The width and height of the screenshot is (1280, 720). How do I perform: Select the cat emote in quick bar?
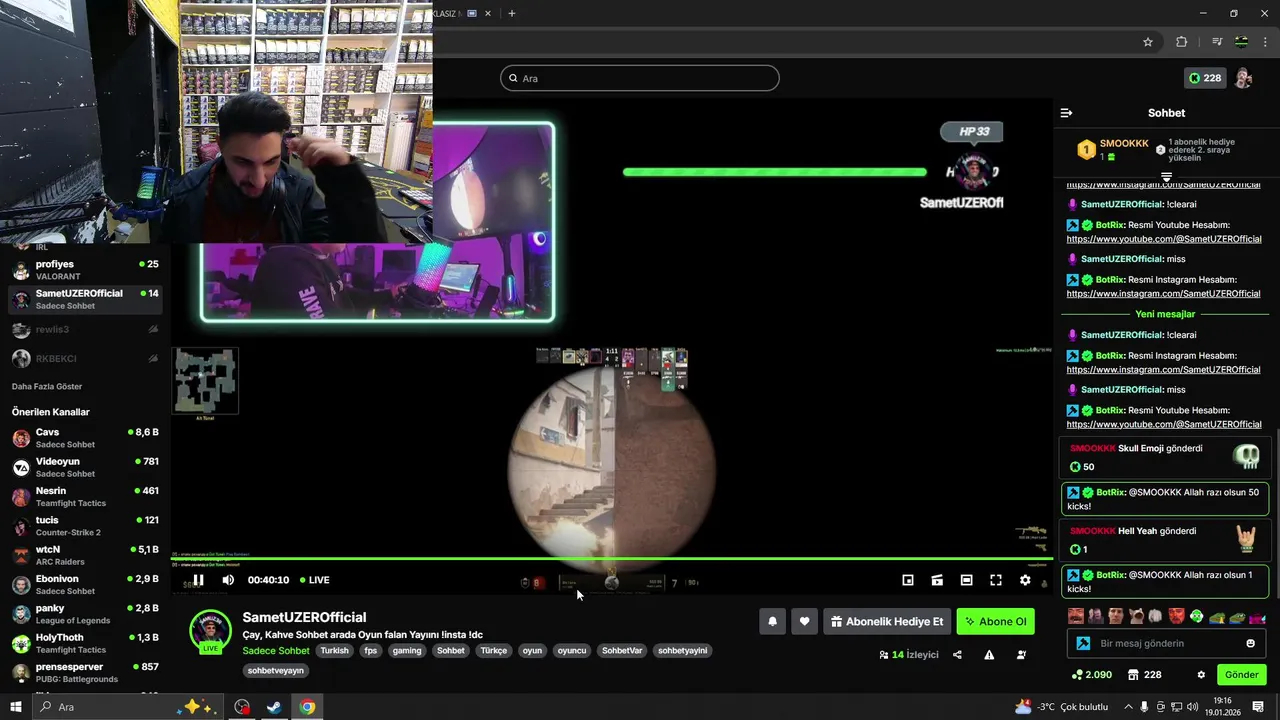(x=1137, y=616)
